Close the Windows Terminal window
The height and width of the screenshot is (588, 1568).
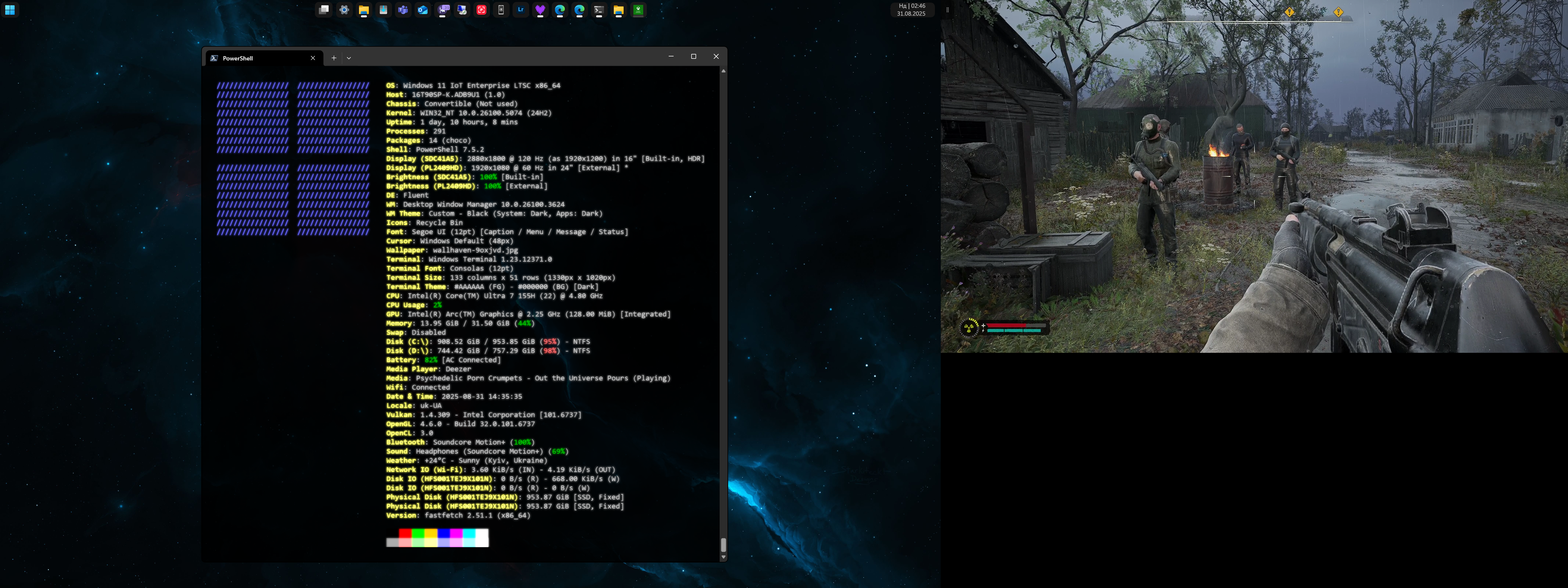[716, 56]
